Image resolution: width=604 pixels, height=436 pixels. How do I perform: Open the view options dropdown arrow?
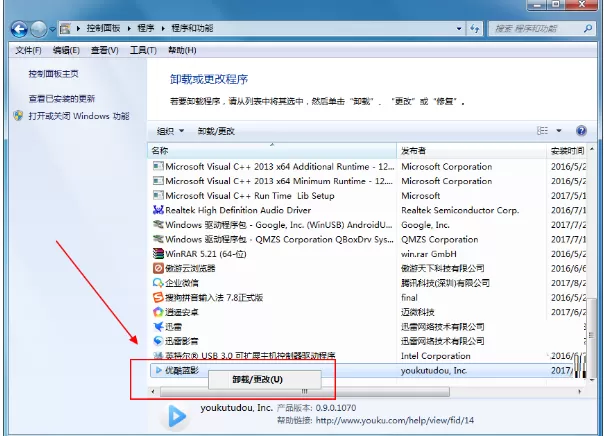coord(559,131)
